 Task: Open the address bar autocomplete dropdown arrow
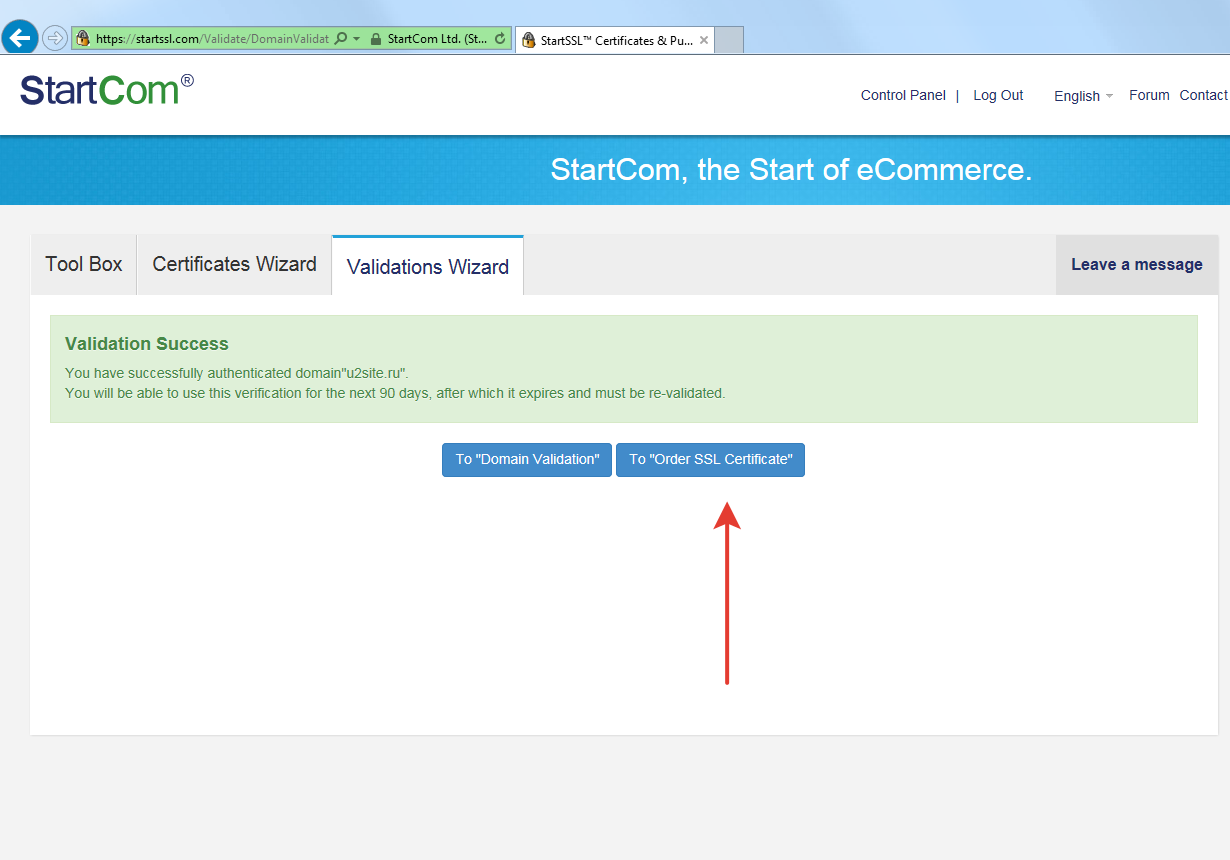click(356, 39)
